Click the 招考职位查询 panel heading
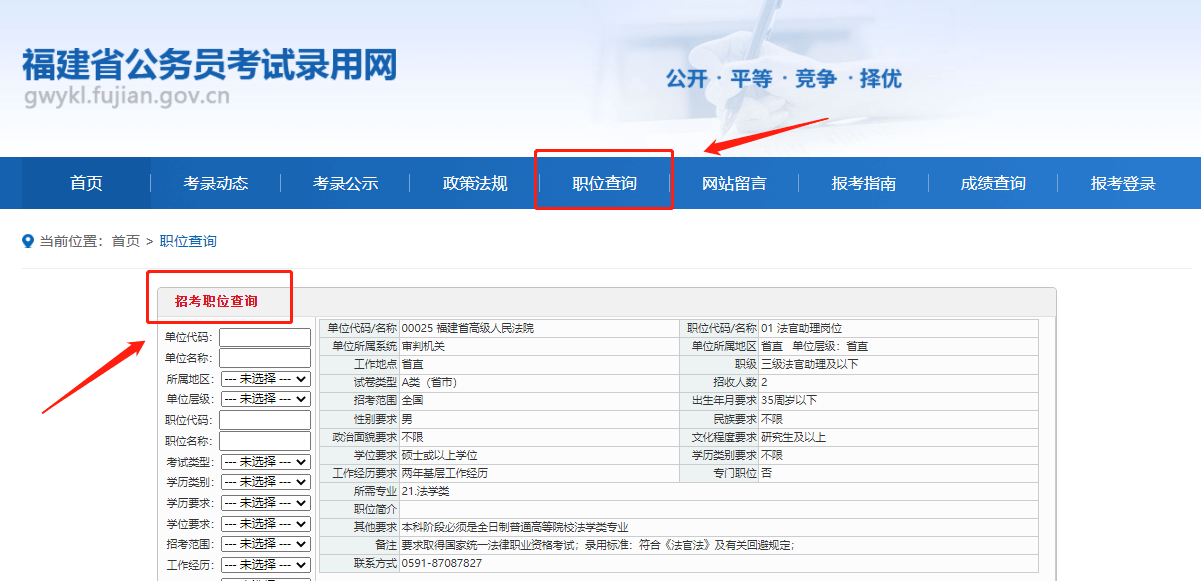The image size is (1201, 581). pos(216,301)
